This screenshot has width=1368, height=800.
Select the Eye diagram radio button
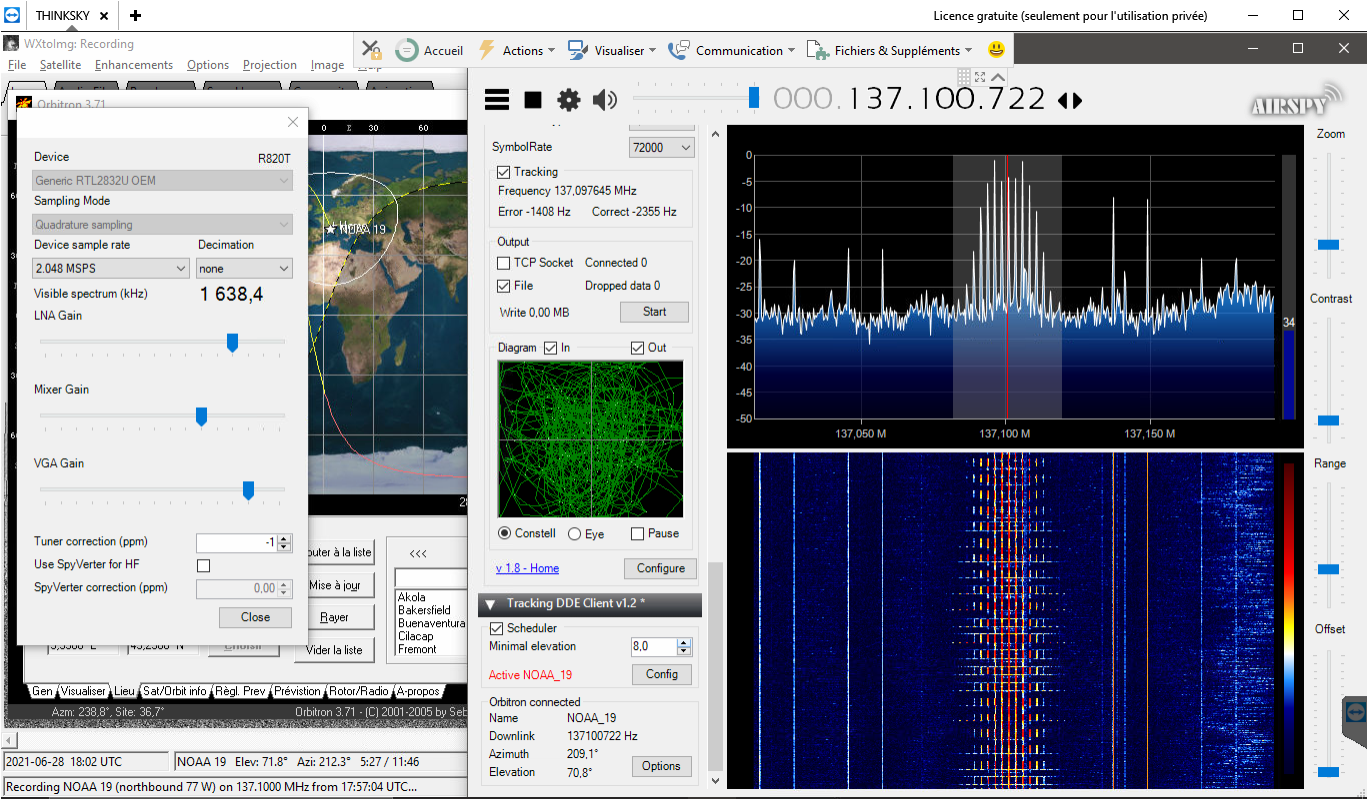[x=574, y=534]
